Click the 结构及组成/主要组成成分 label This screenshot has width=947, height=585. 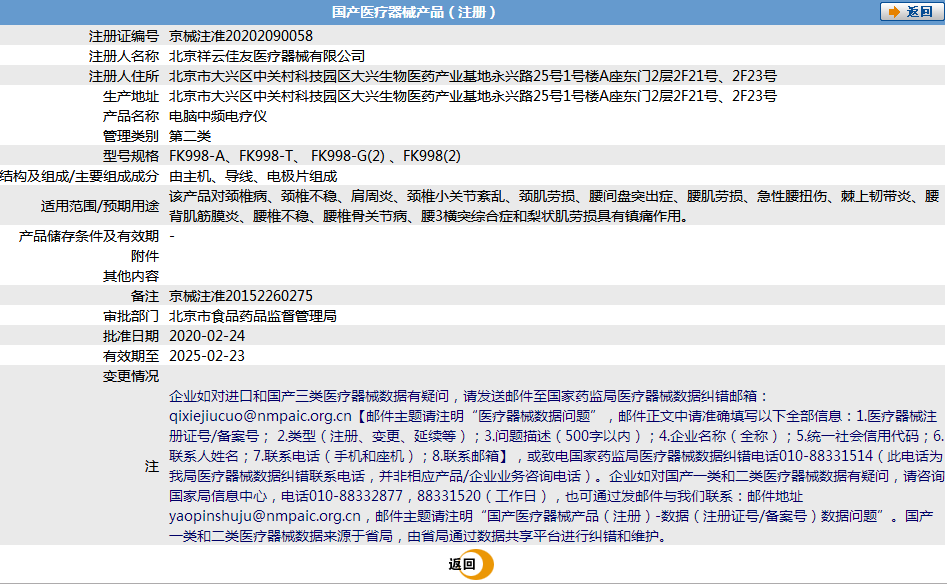point(79,176)
